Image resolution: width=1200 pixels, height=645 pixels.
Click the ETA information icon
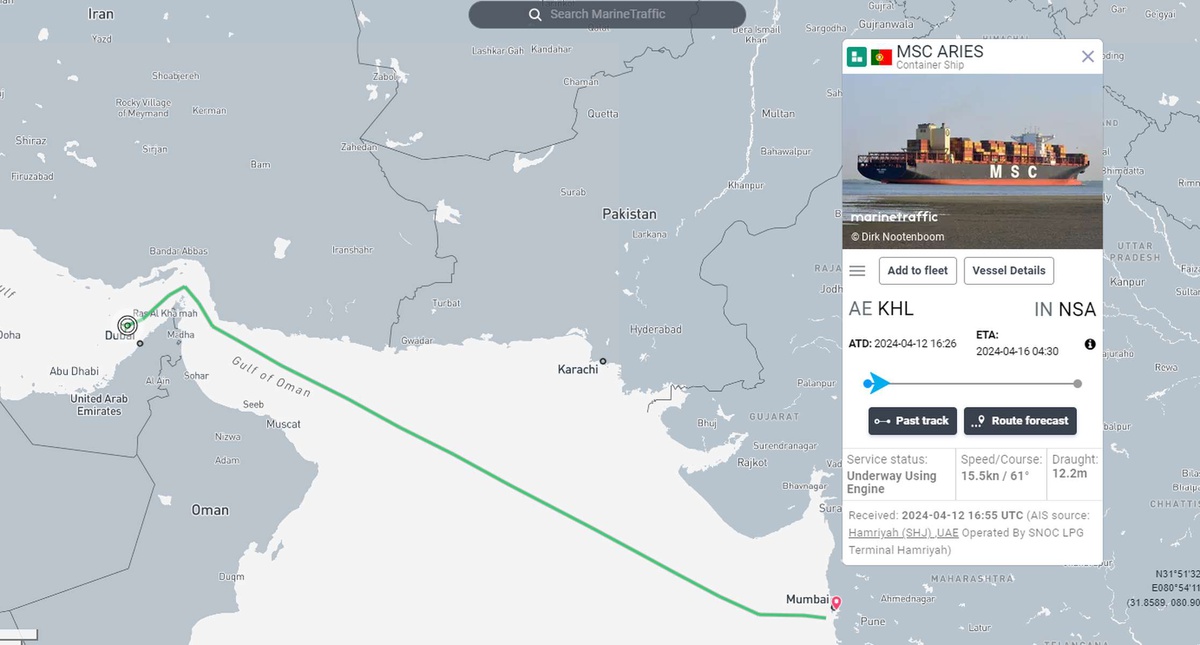[1090, 344]
